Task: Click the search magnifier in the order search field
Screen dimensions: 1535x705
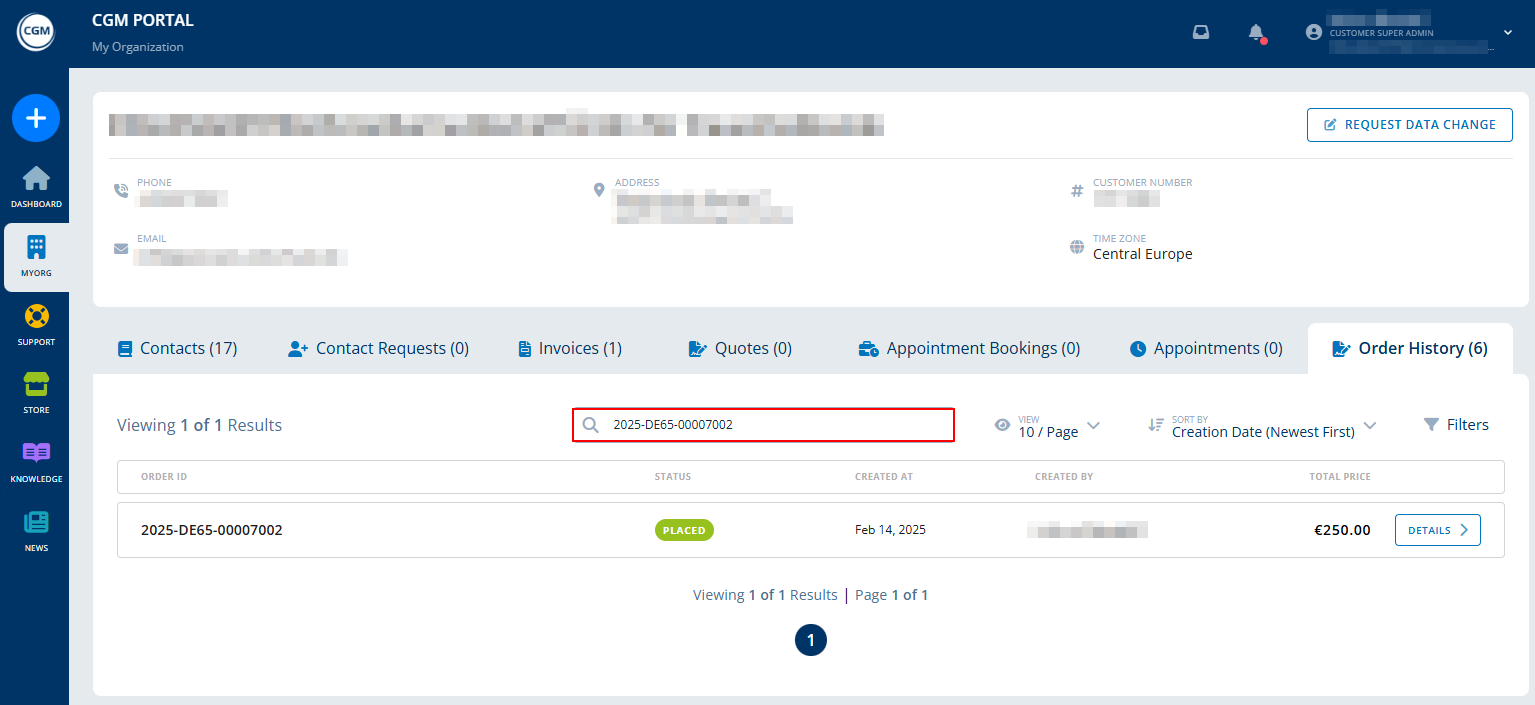Action: coord(590,425)
